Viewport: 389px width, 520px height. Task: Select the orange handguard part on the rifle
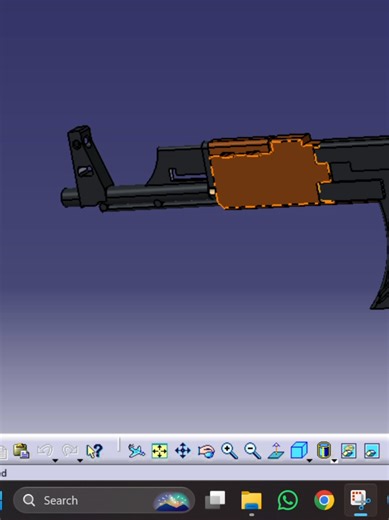[x=267, y=177]
